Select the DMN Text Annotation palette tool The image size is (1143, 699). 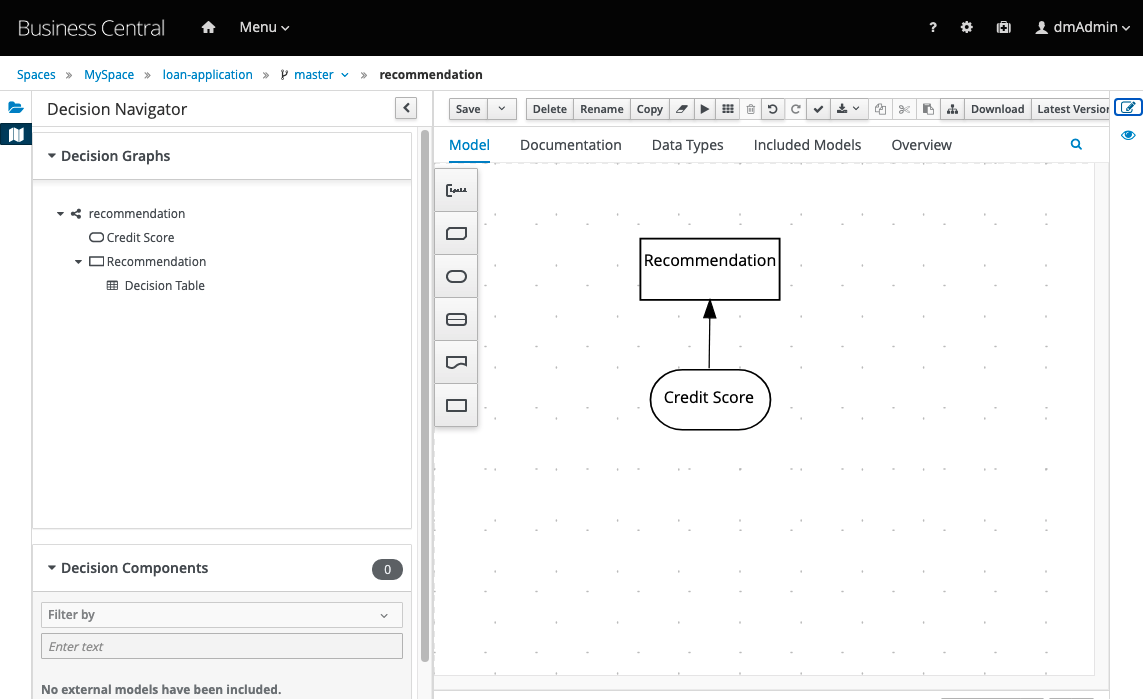[456, 190]
